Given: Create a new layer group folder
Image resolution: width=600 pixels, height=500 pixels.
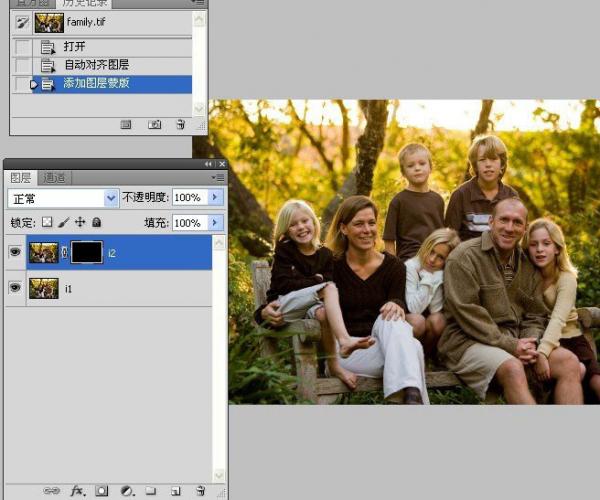Looking at the screenshot, I should 151,490.
